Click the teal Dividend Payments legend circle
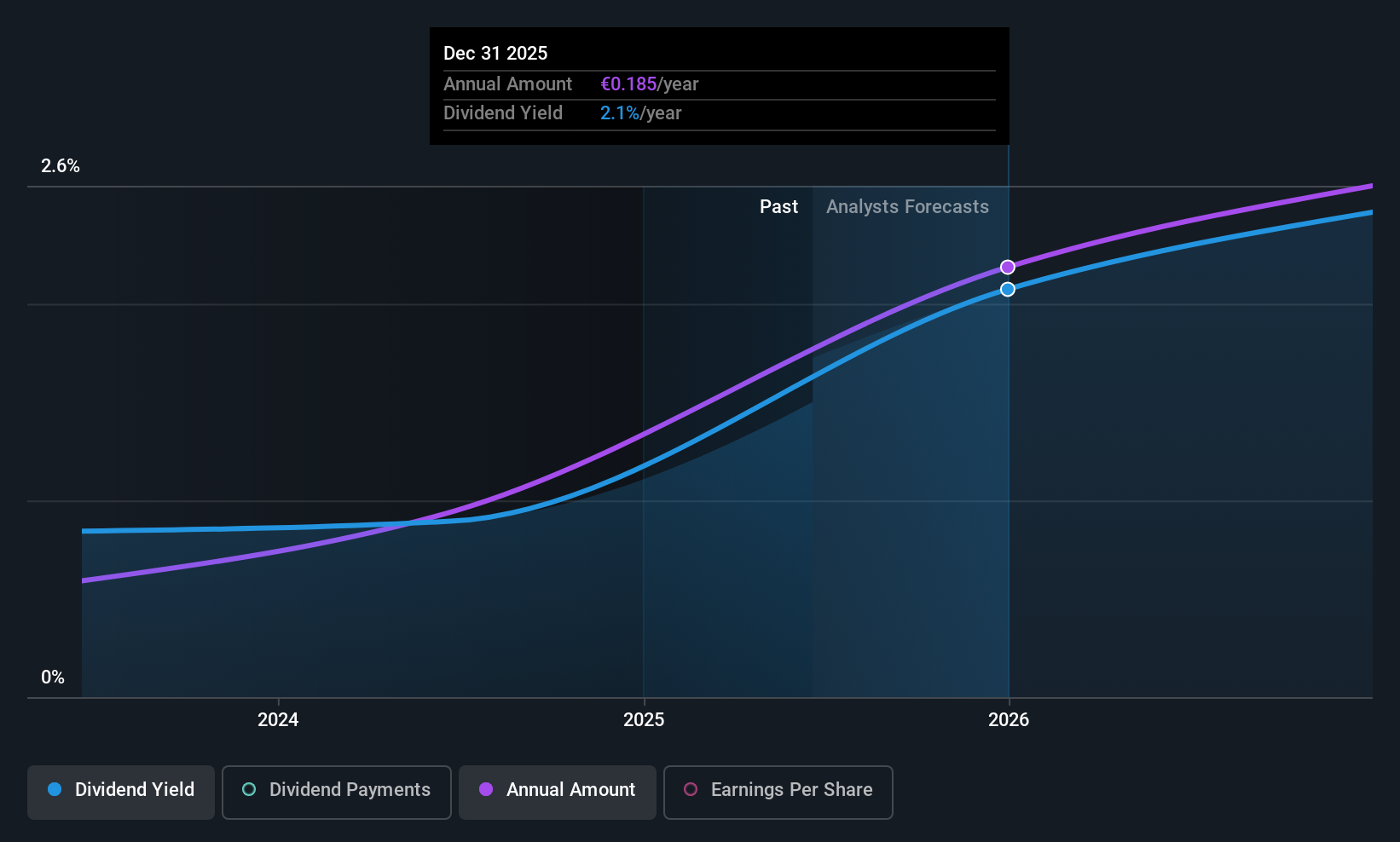 click(249, 790)
